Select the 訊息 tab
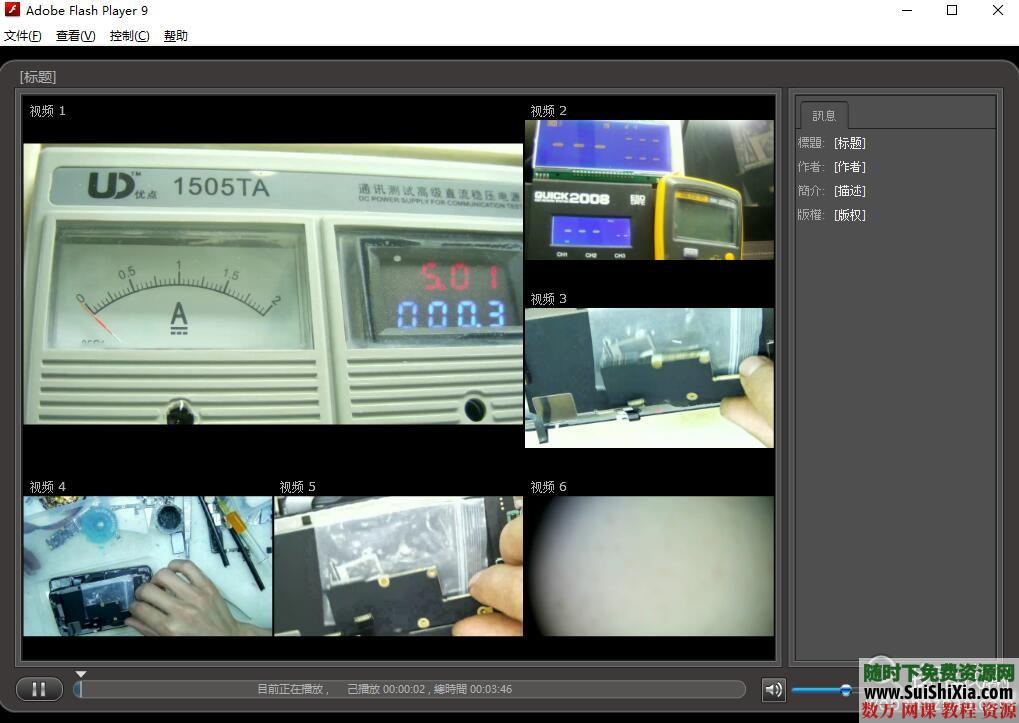 click(824, 115)
